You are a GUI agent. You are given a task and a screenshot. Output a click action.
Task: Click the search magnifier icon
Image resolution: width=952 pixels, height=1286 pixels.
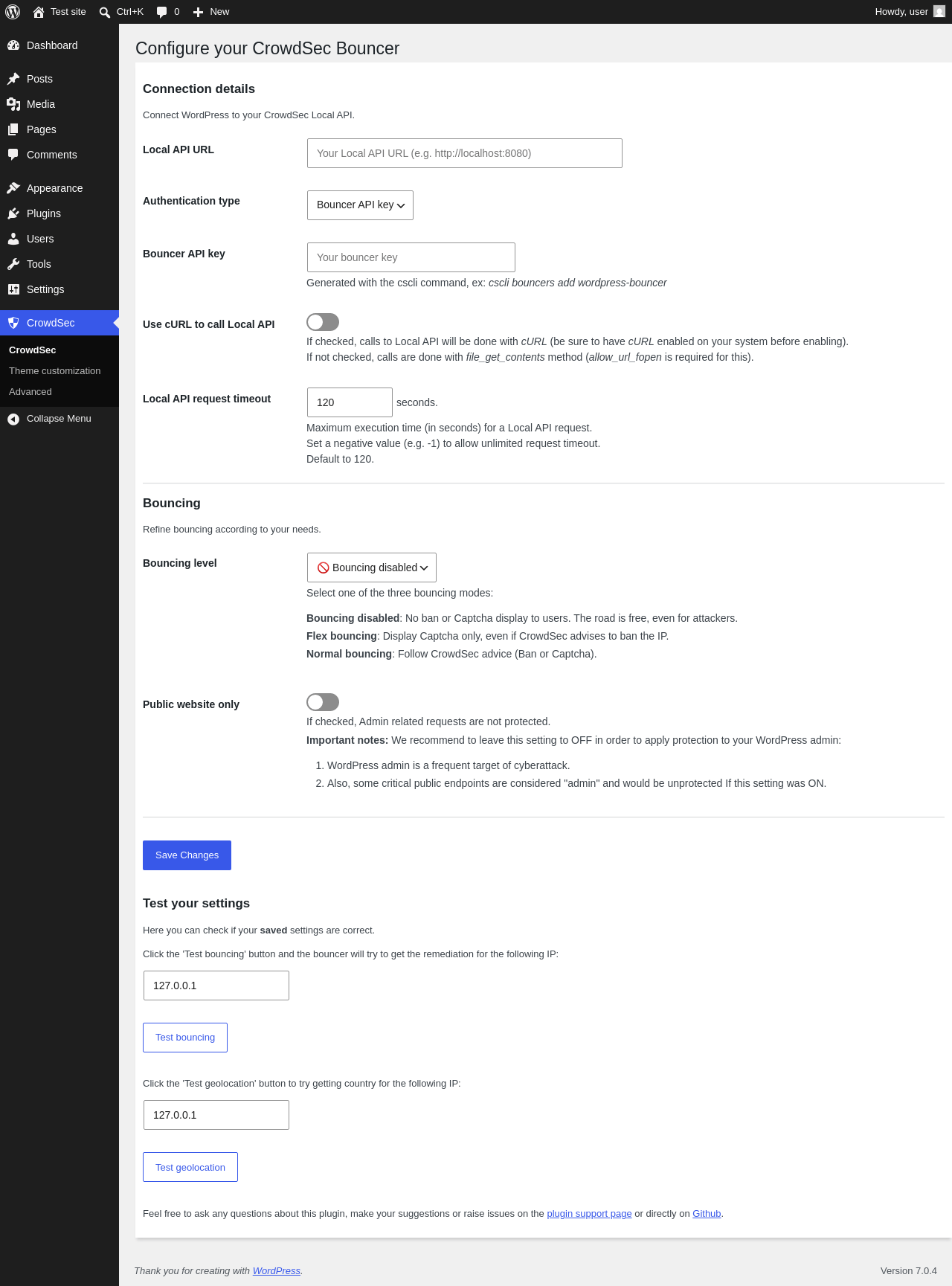coord(105,12)
